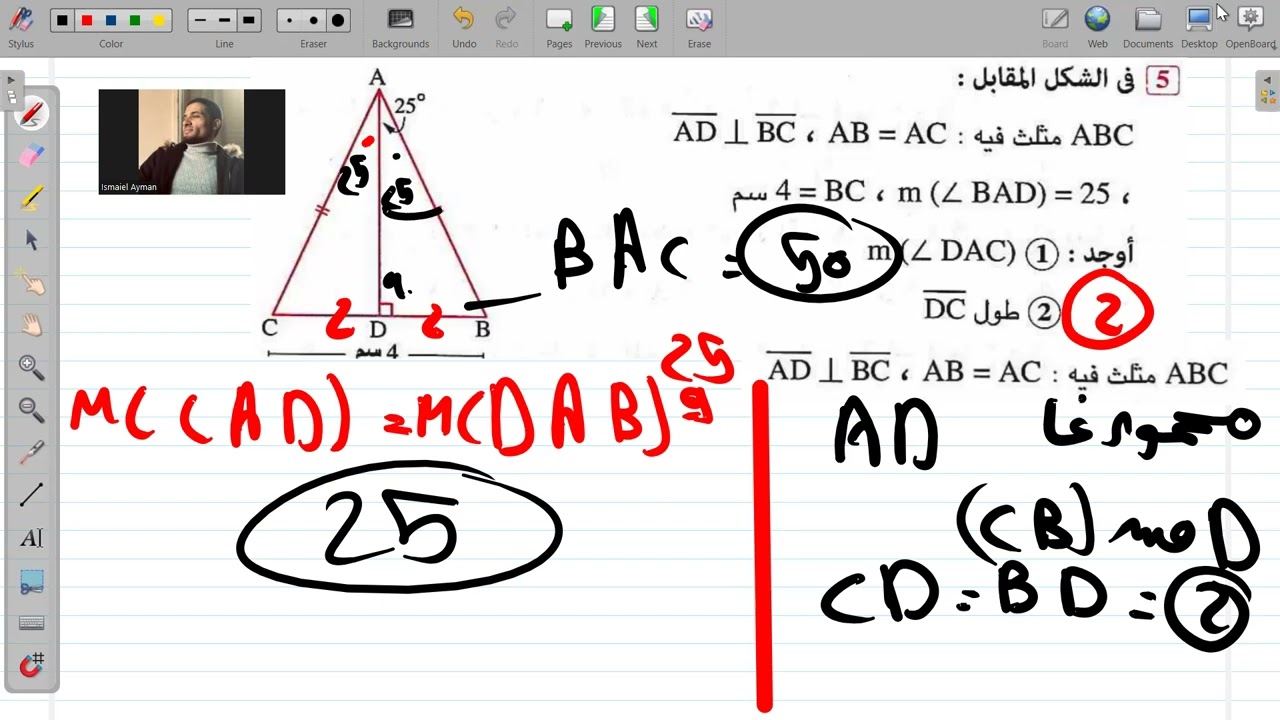Select the thick line width

pos(249,20)
